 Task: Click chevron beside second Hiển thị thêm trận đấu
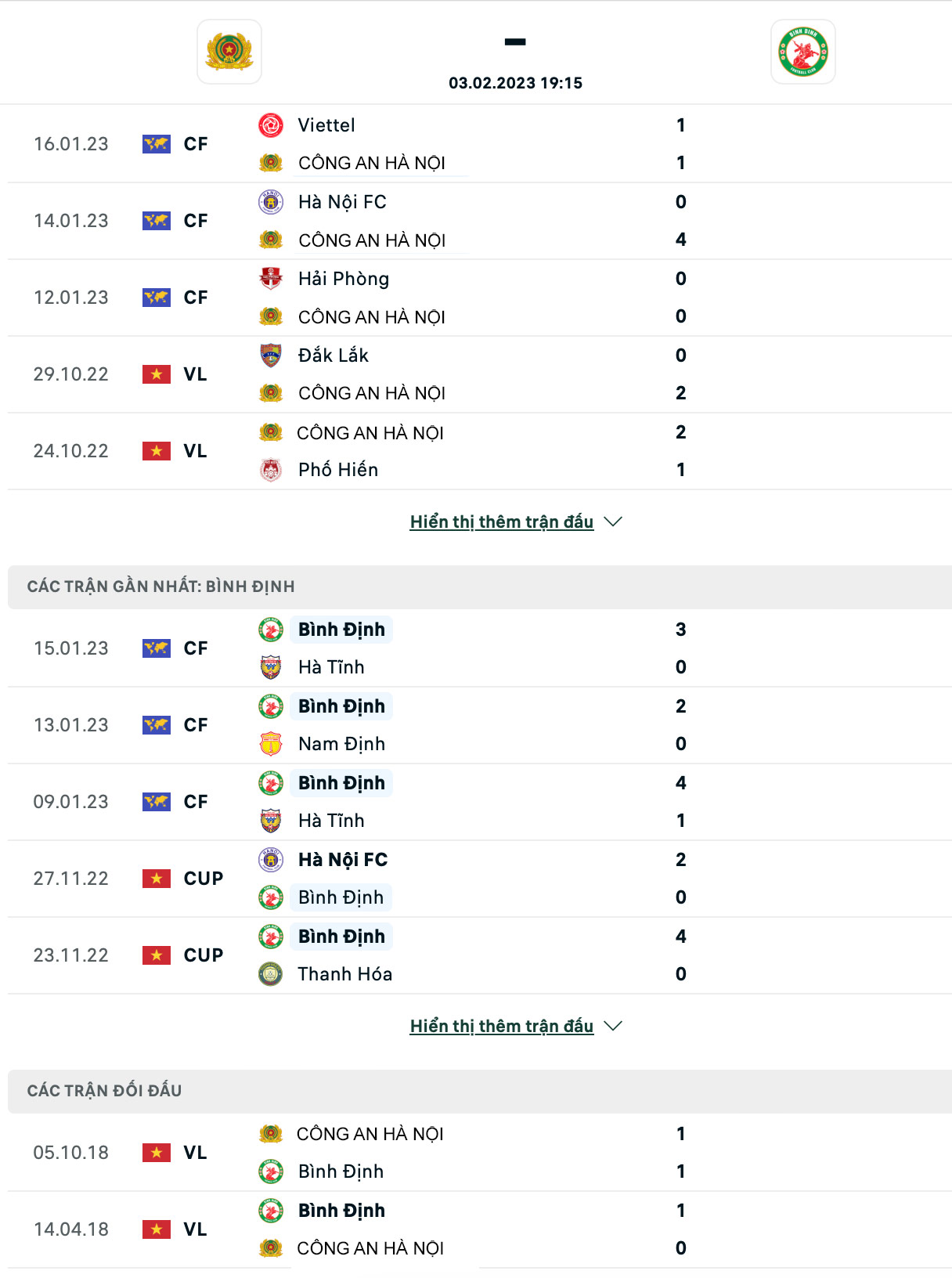point(614,1026)
